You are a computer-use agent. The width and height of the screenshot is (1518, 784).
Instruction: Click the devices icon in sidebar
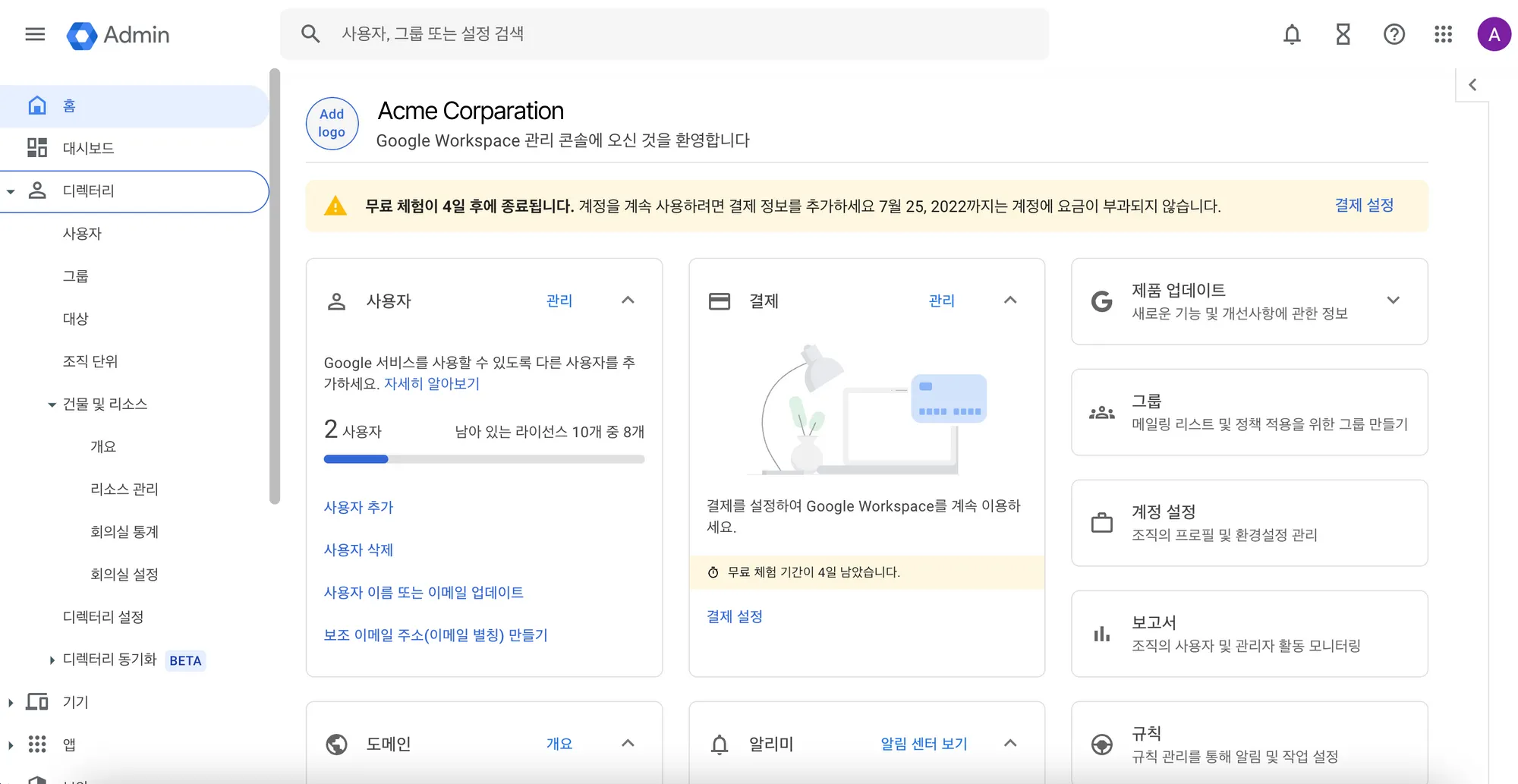(x=37, y=701)
